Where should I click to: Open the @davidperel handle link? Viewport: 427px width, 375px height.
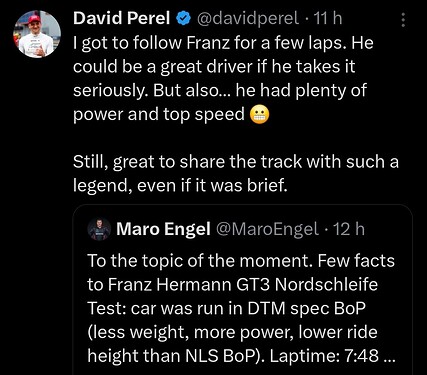pyautogui.click(x=248, y=18)
